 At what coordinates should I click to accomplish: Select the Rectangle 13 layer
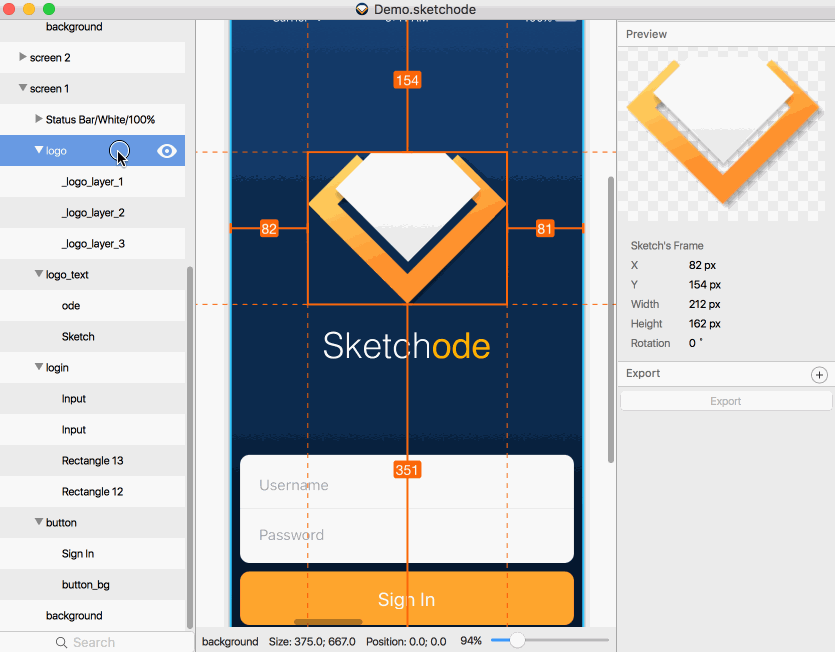coord(93,461)
